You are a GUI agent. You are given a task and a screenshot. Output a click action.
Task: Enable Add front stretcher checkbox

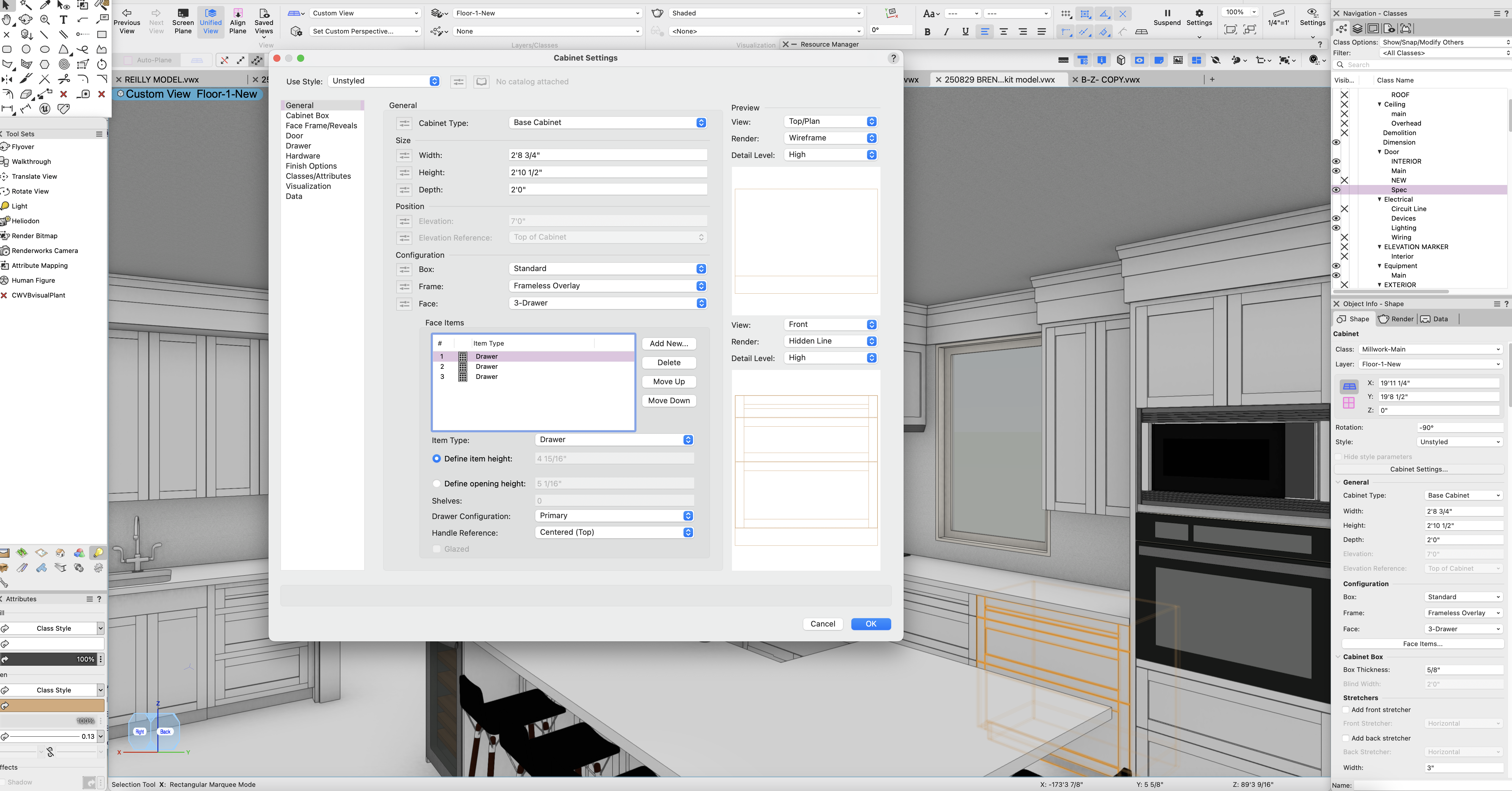click(1346, 710)
